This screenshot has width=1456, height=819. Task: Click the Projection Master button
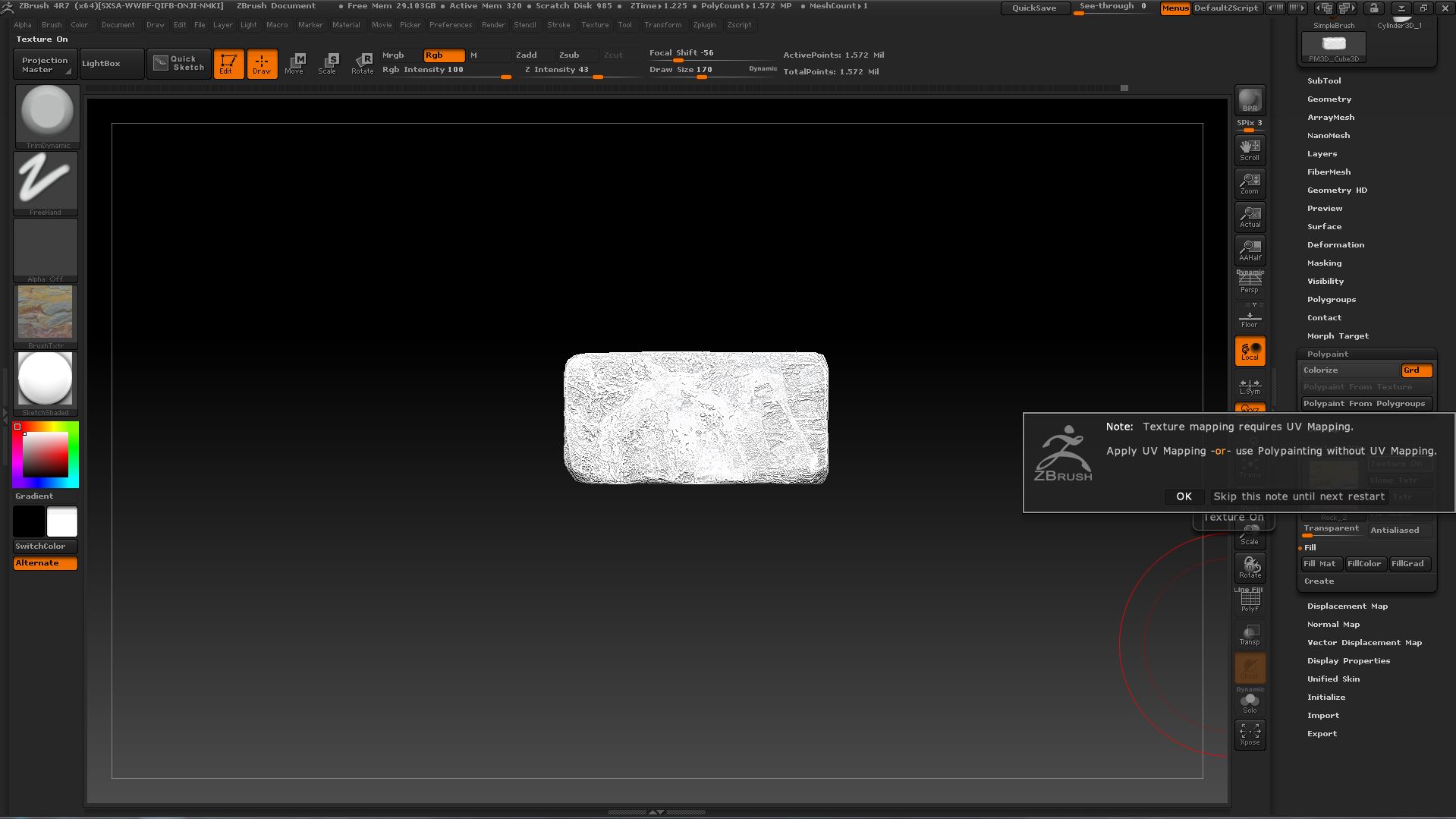tap(45, 65)
